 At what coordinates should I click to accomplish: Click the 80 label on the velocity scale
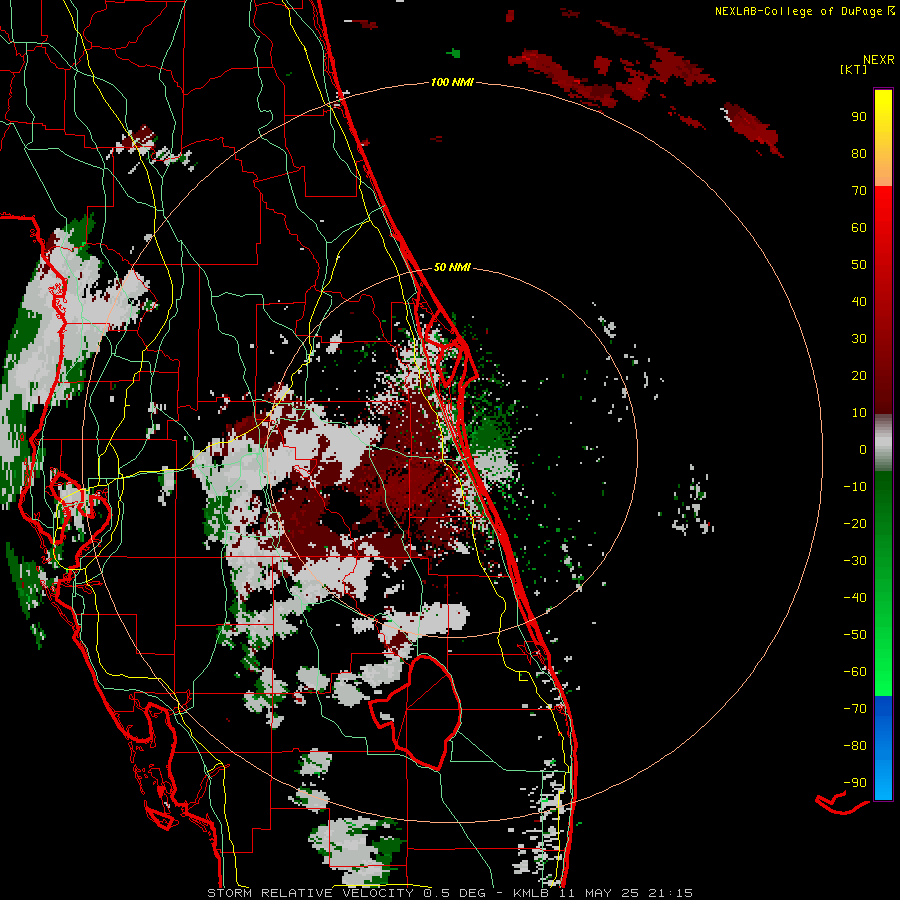(859, 153)
